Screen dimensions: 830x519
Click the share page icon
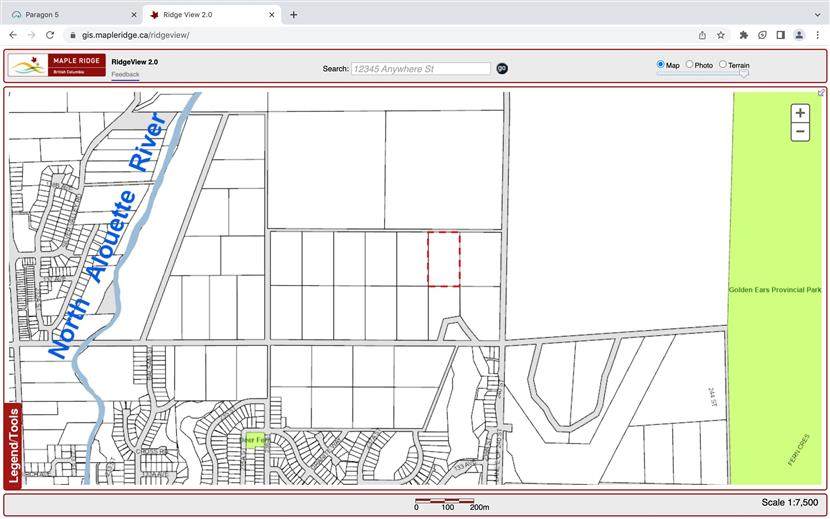pyautogui.click(x=702, y=34)
